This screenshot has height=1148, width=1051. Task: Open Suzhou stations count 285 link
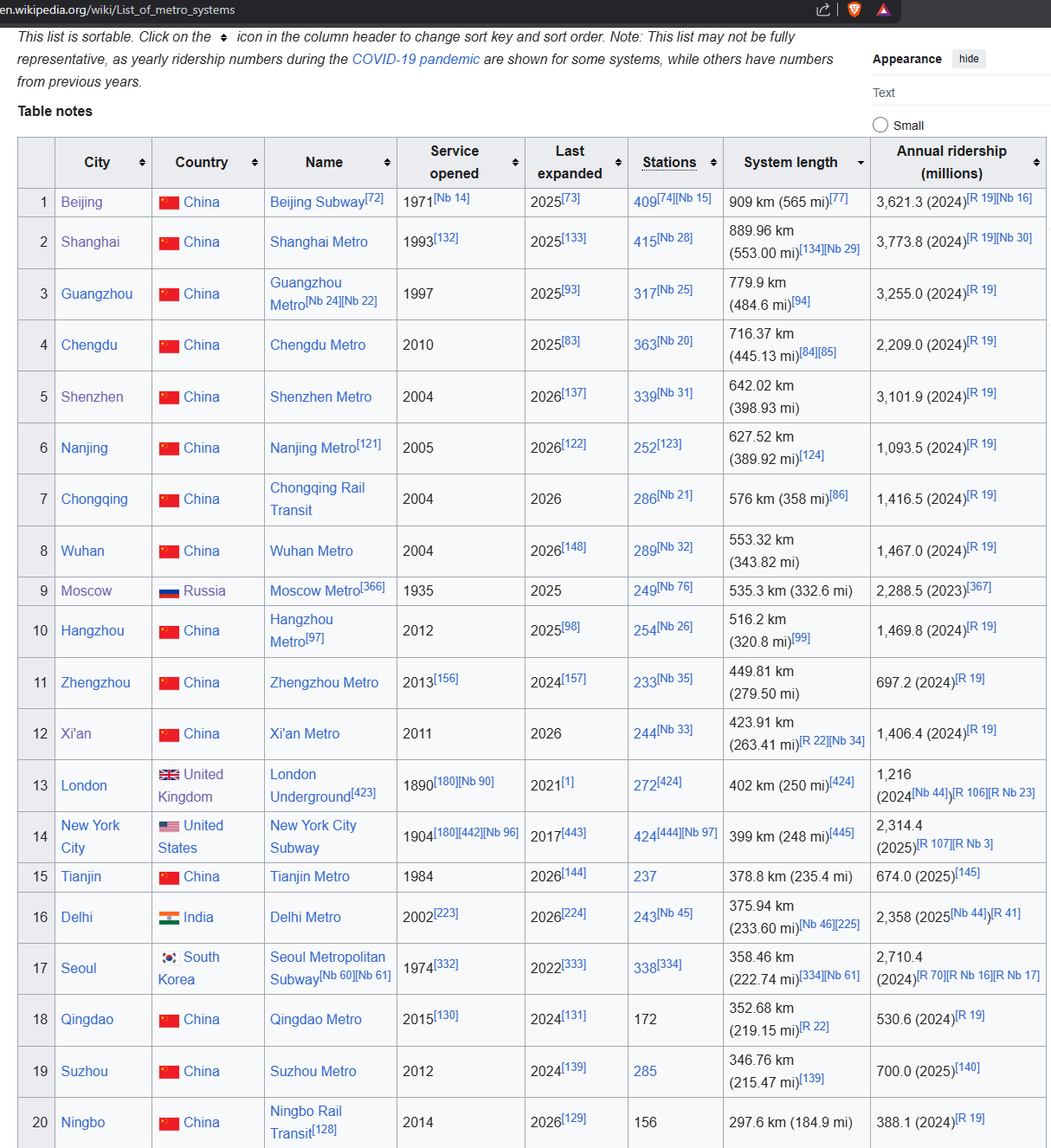(x=645, y=1071)
